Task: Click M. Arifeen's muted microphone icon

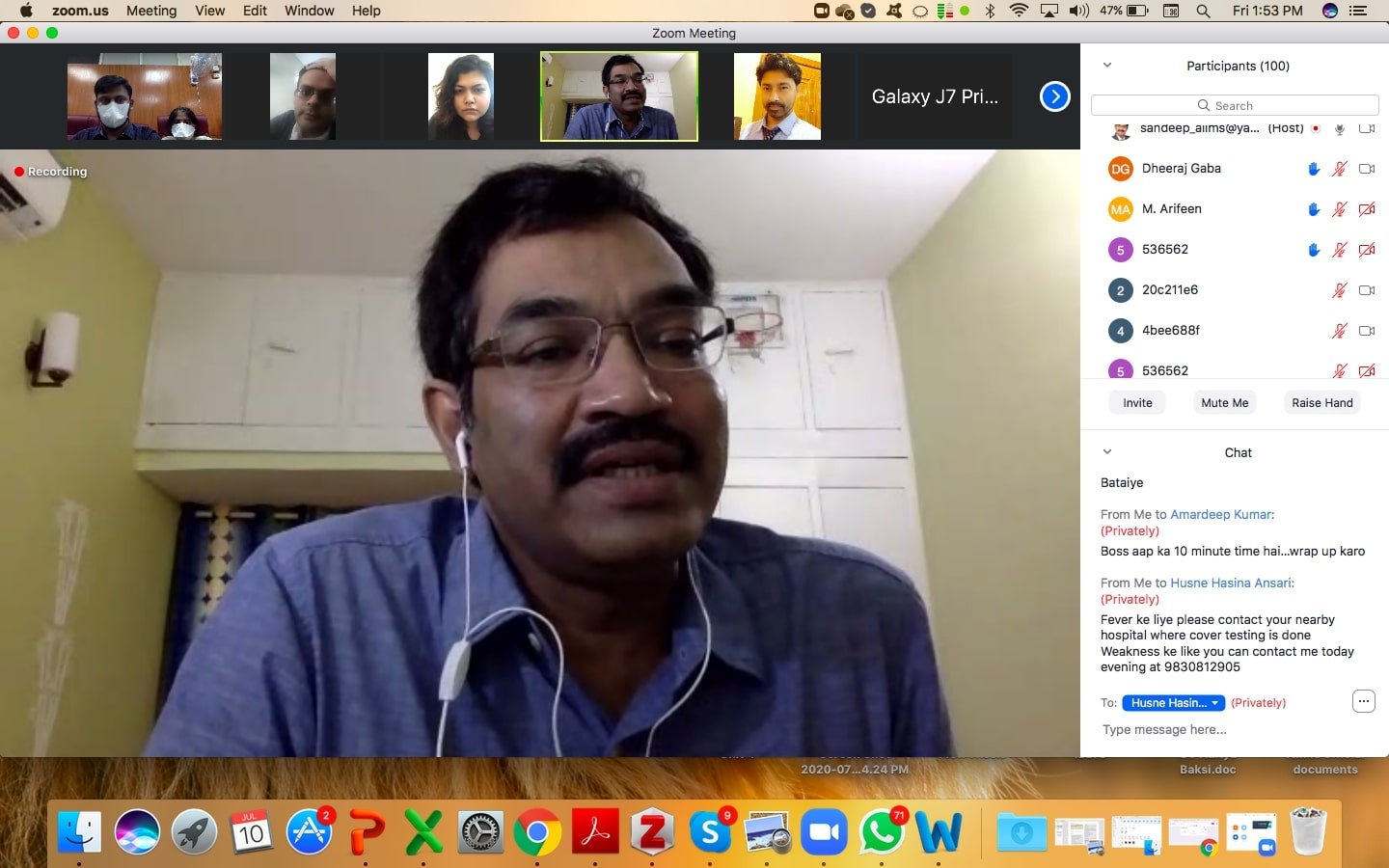Action: [1339, 209]
